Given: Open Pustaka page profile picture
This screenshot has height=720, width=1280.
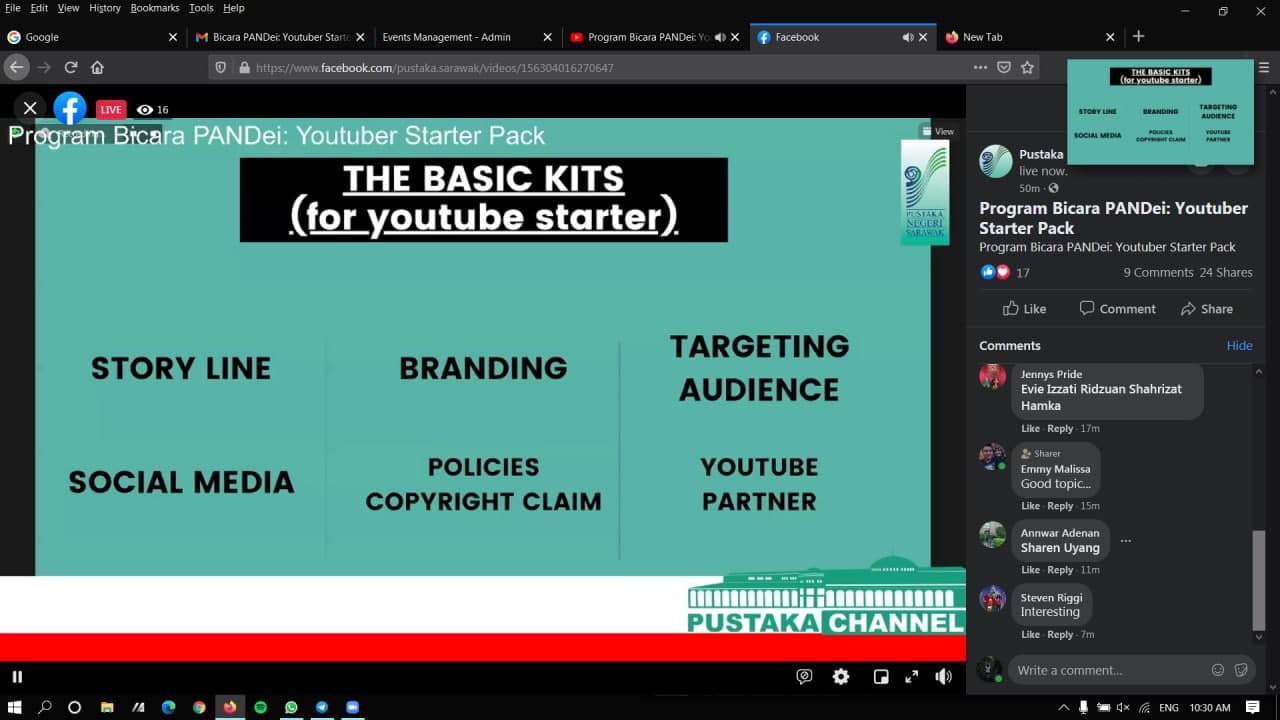Looking at the screenshot, I should click(996, 161).
